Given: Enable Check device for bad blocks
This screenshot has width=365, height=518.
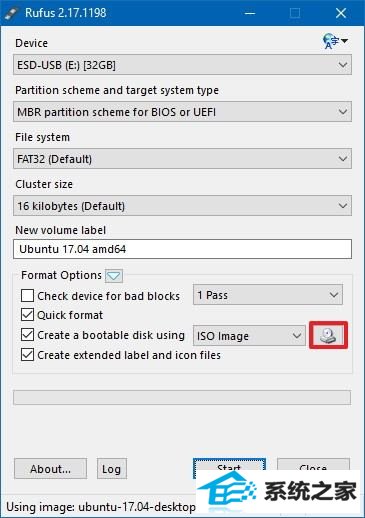Looking at the screenshot, I should tap(27, 295).
